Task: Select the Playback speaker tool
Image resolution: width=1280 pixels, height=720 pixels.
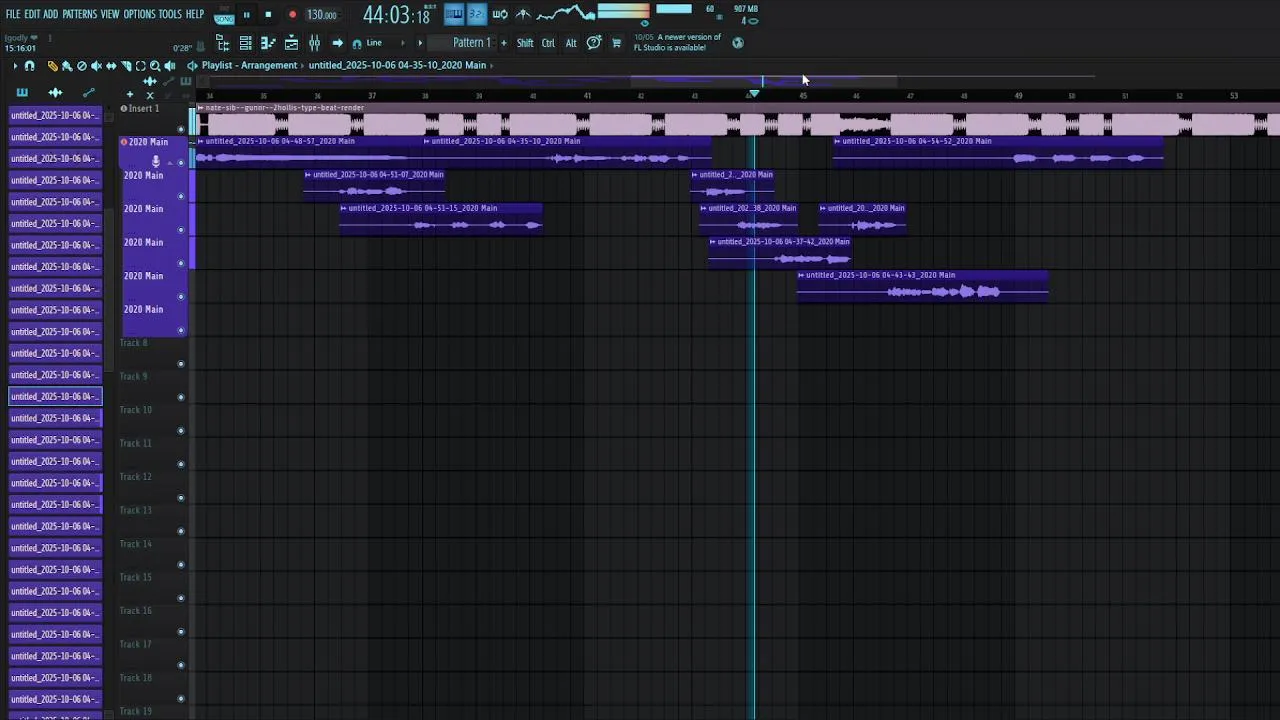Action: (169, 66)
